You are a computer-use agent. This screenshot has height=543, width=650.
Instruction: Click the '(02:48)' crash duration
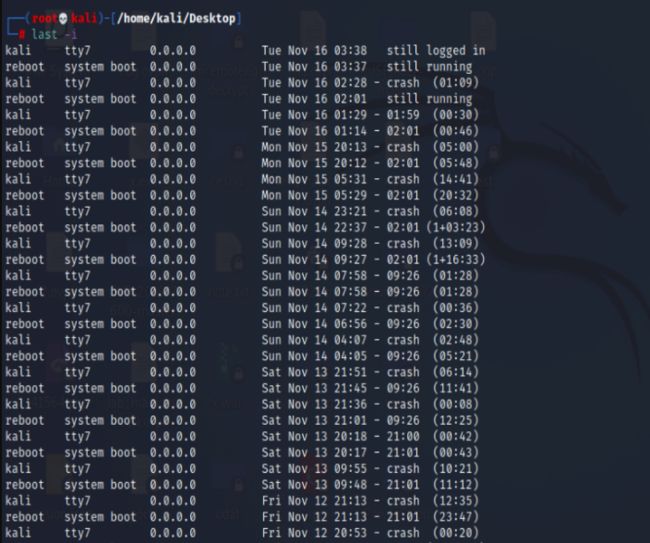pos(456,340)
